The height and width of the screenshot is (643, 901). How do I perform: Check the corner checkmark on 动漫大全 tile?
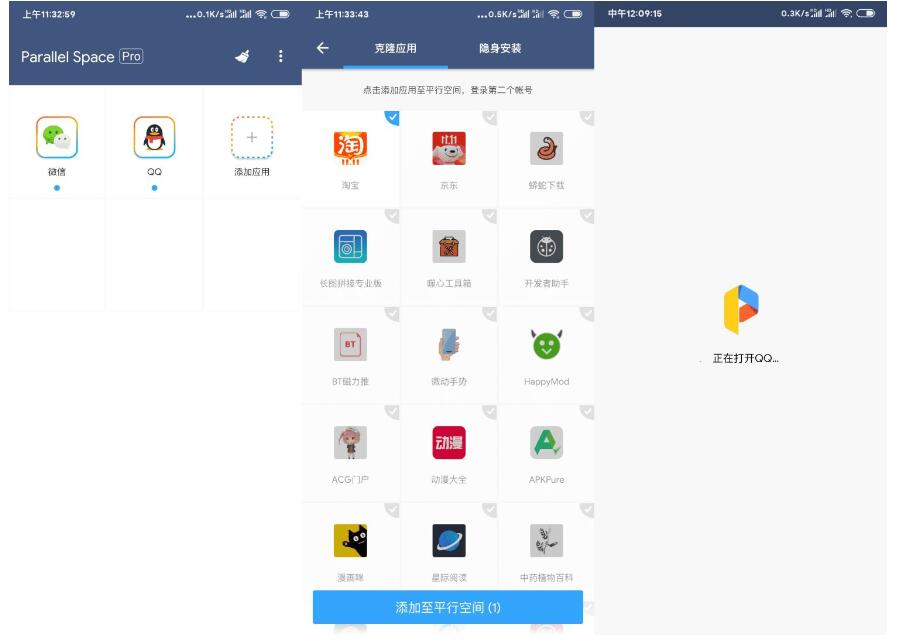[x=490, y=412]
